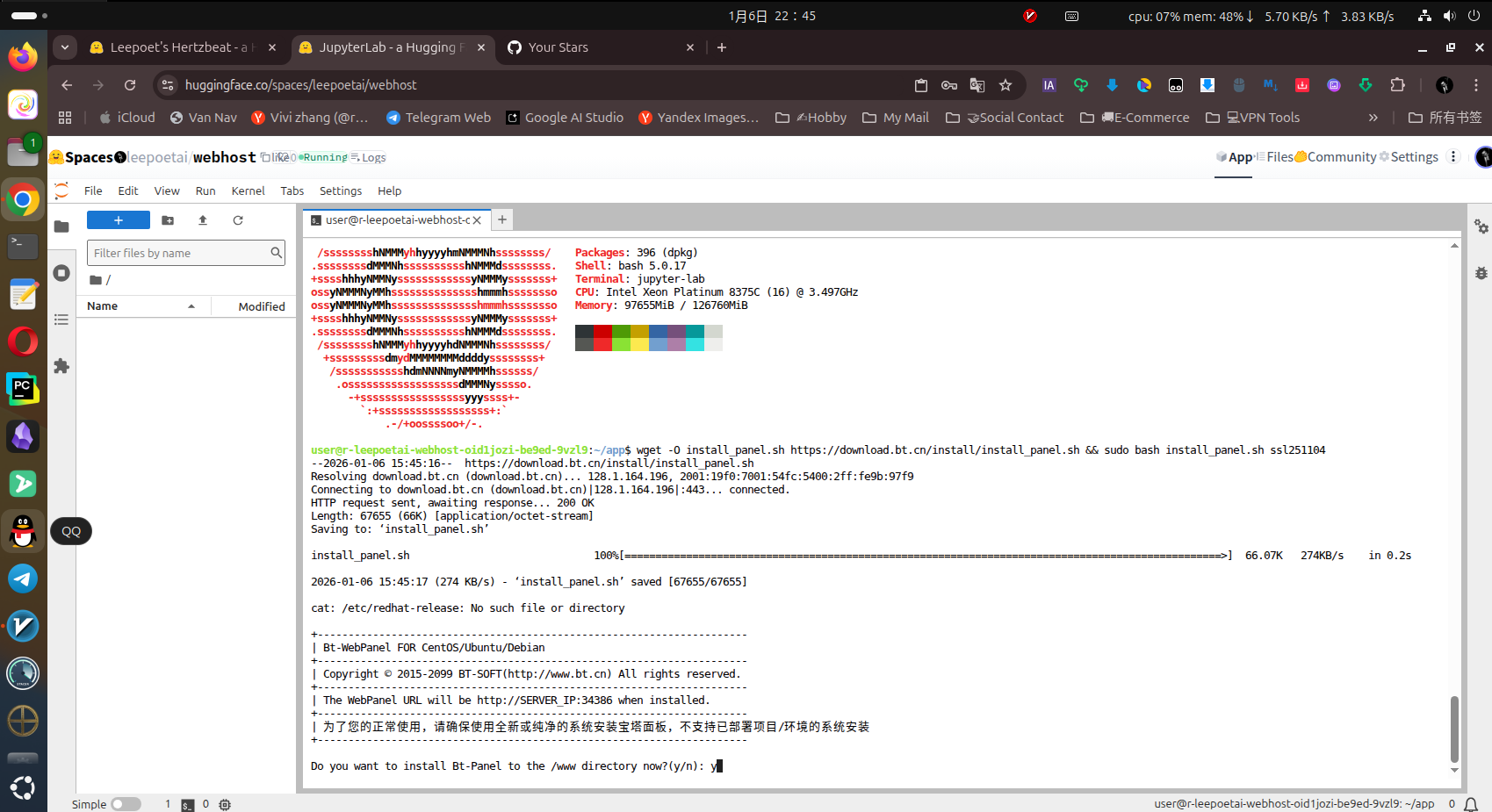Open the Property Inspector gears icon

pyautogui.click(x=1481, y=226)
